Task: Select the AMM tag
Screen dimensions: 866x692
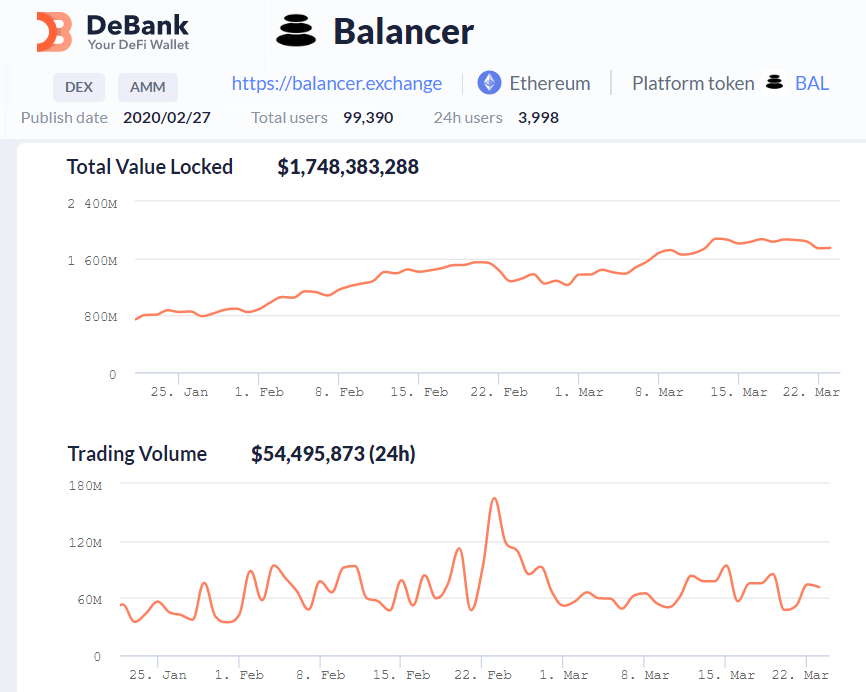Action: tap(147, 87)
